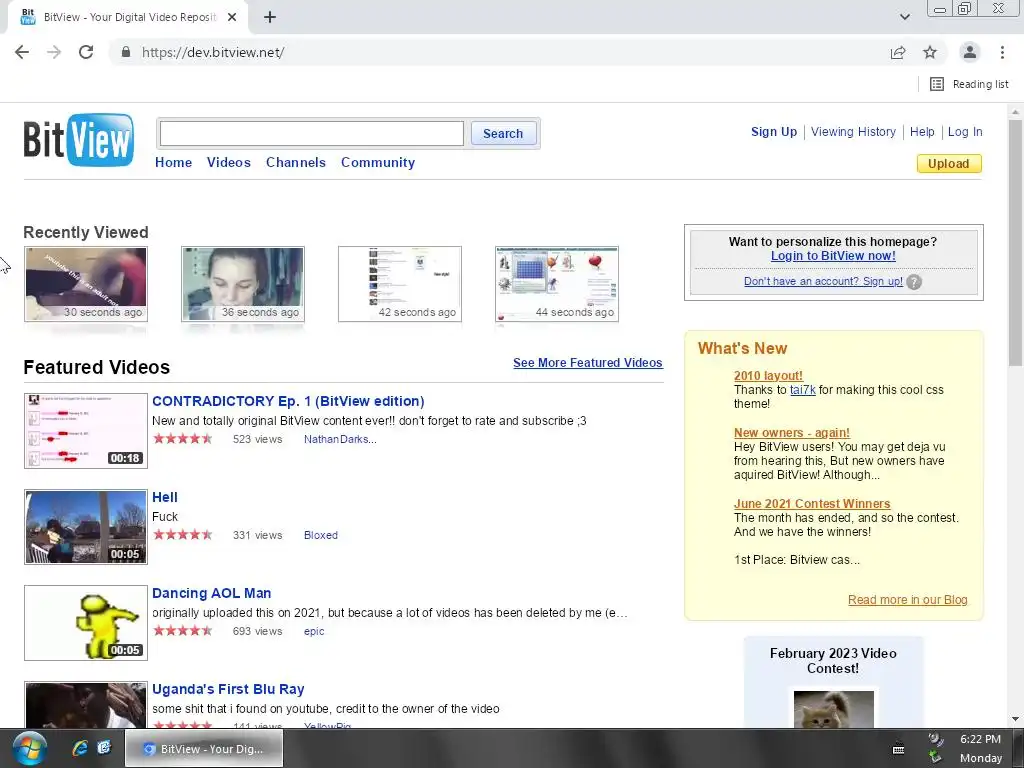The width and height of the screenshot is (1024, 768).
Task: Rate Dancing AOL Man using its stars
Action: point(183,631)
